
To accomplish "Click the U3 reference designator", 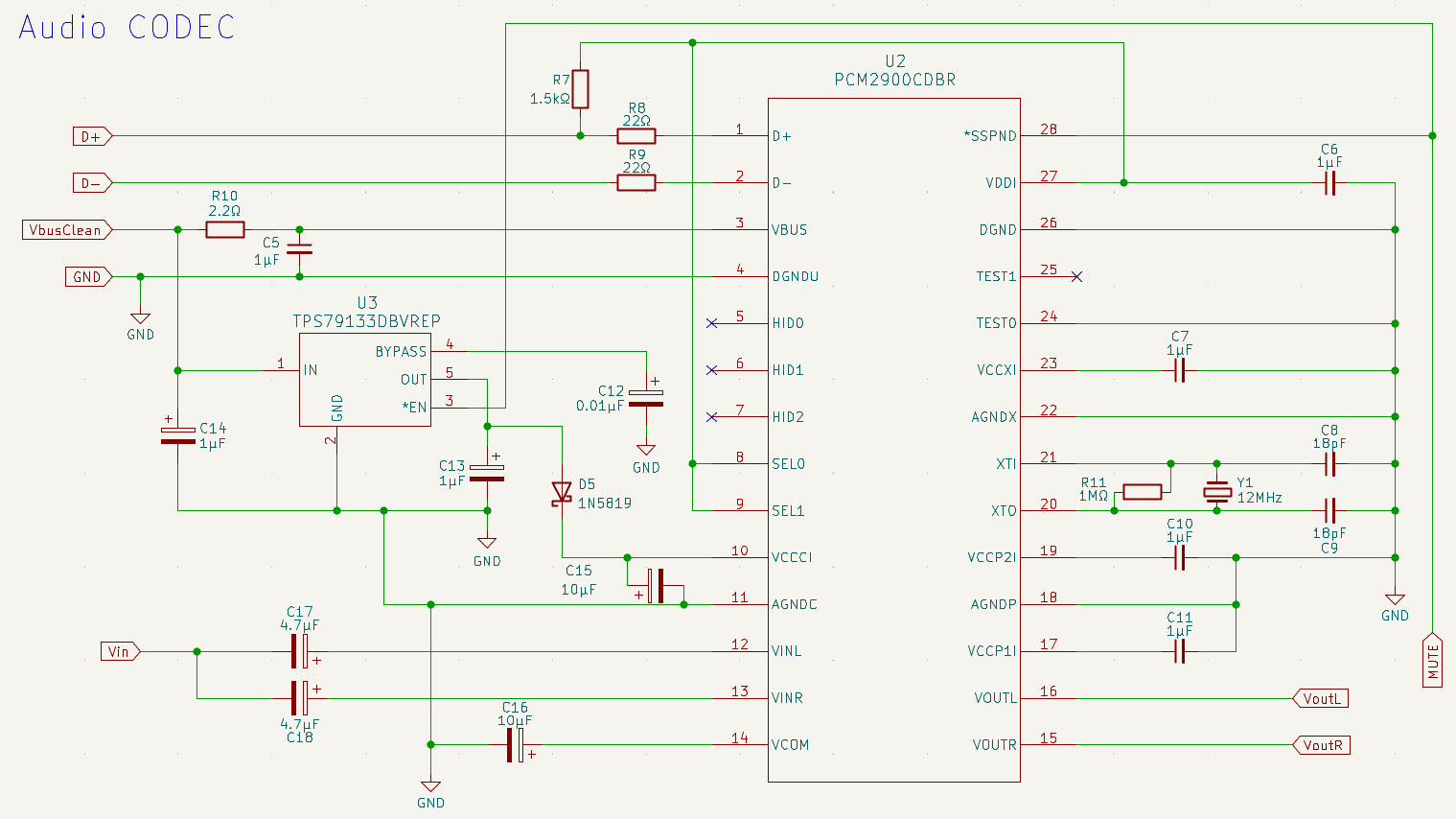I will click(x=367, y=303).
